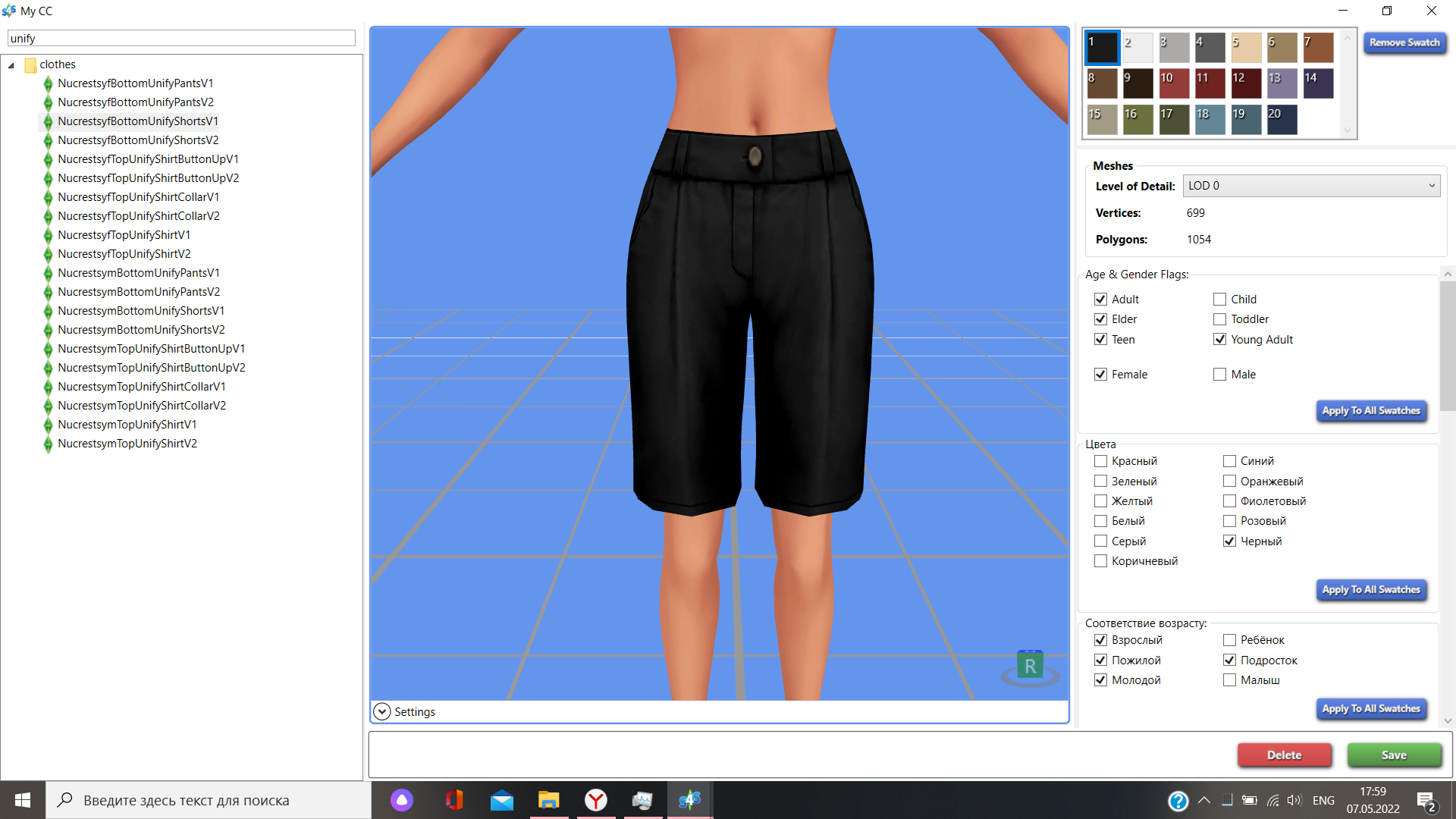
Task: Enable the Male gender checkbox
Action: (1219, 375)
